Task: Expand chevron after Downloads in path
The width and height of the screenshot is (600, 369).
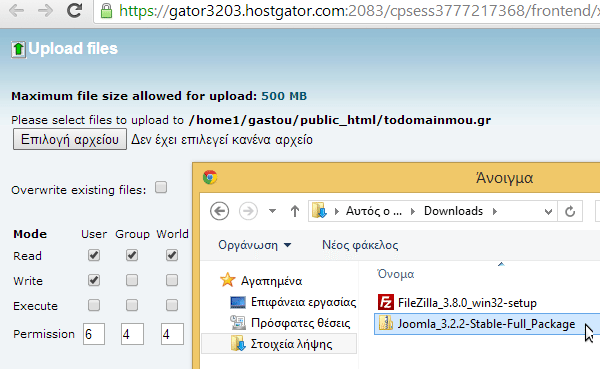Action: tap(495, 211)
